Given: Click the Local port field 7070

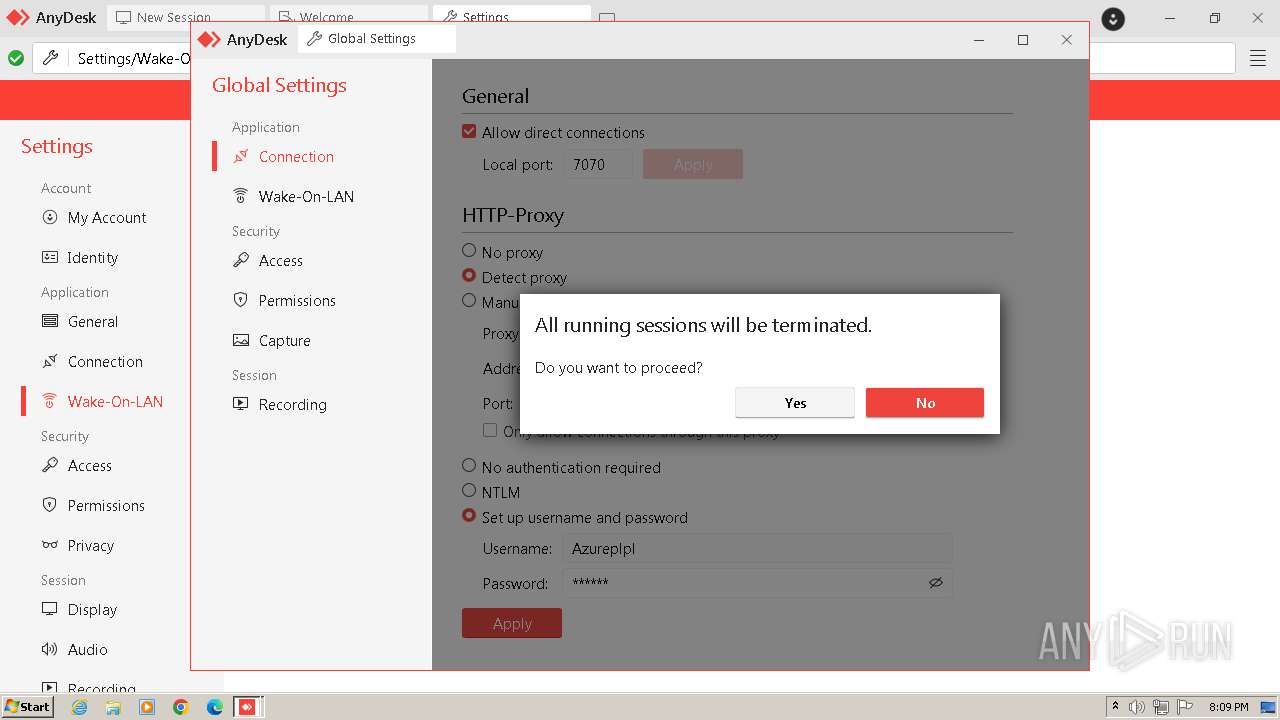Looking at the screenshot, I should point(598,164).
